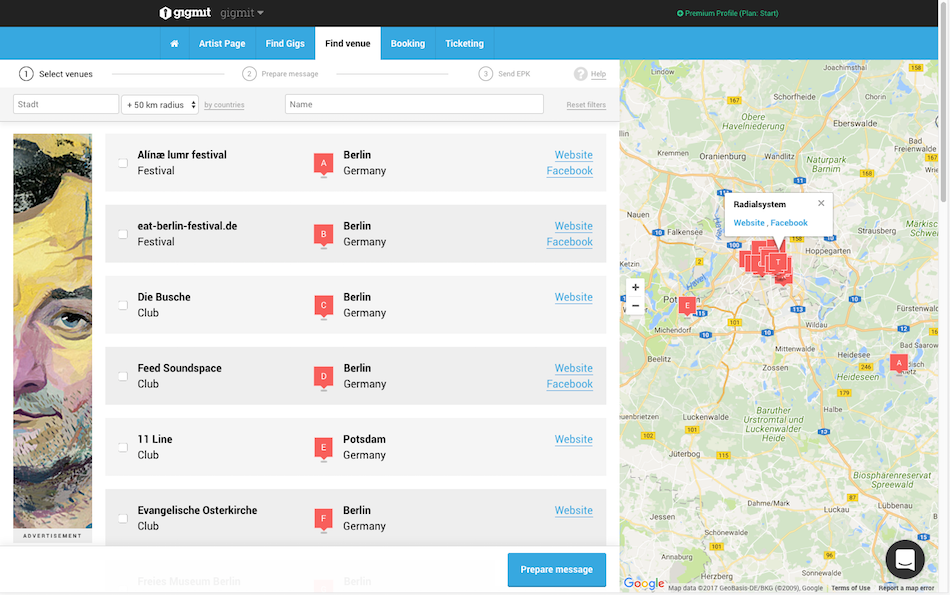Close the Radialsystem map popup
Viewport: 950px width, 595px height.
[821, 204]
